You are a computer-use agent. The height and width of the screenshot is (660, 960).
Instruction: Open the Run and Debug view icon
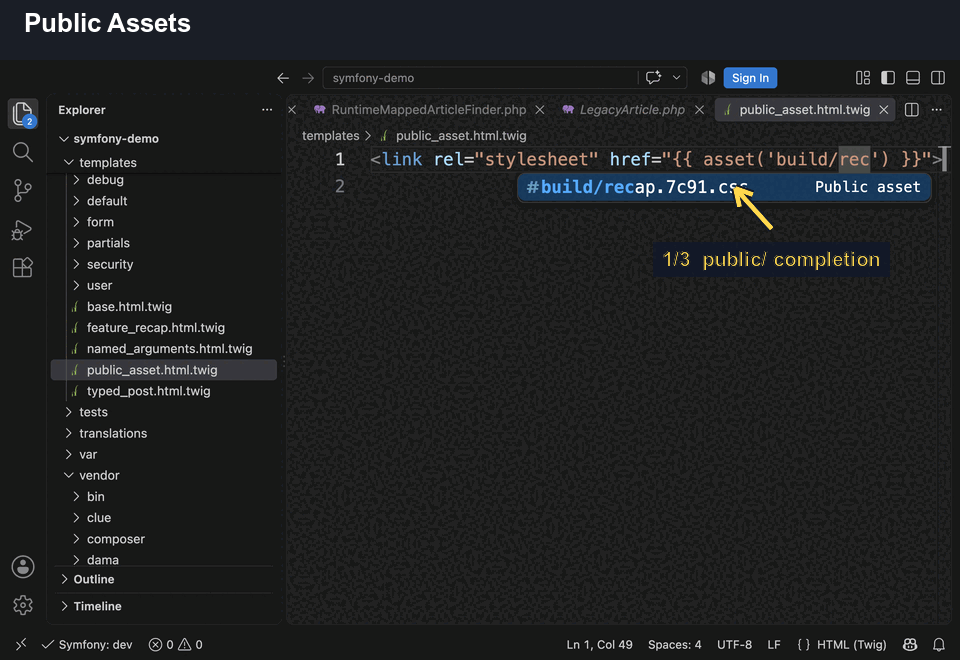(x=23, y=230)
